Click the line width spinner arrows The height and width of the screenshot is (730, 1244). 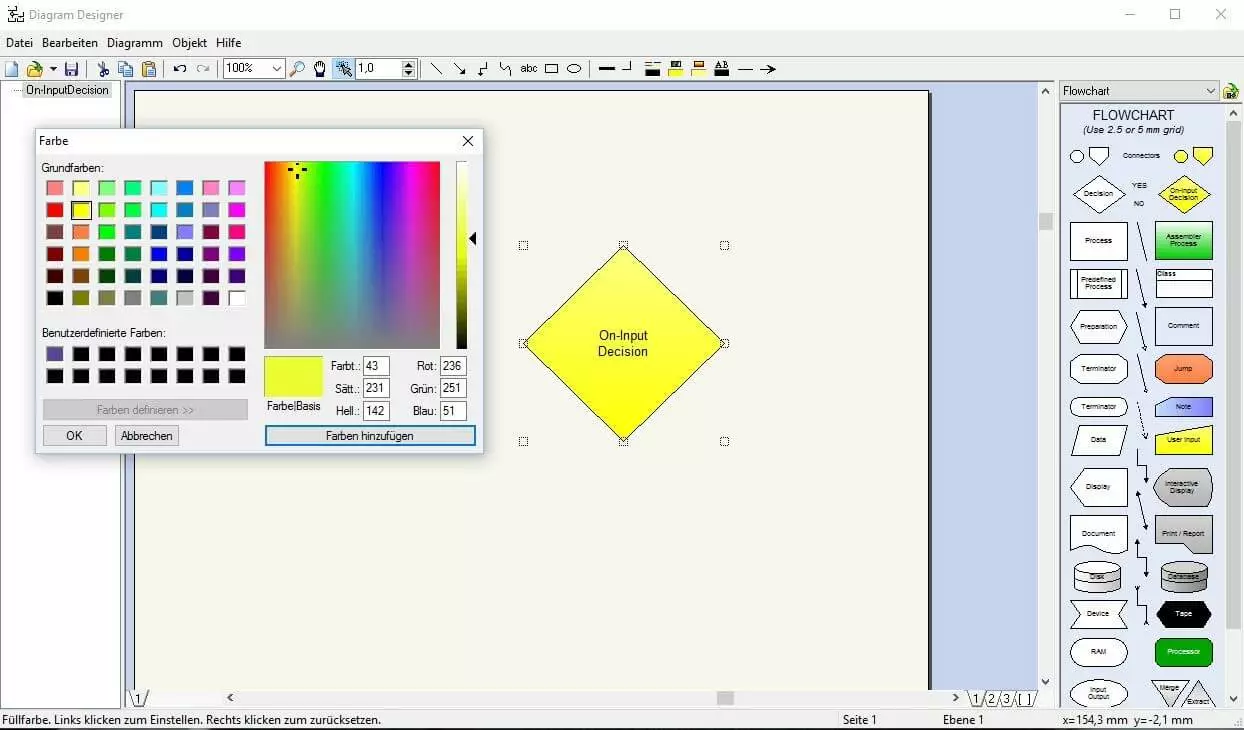tap(408, 69)
